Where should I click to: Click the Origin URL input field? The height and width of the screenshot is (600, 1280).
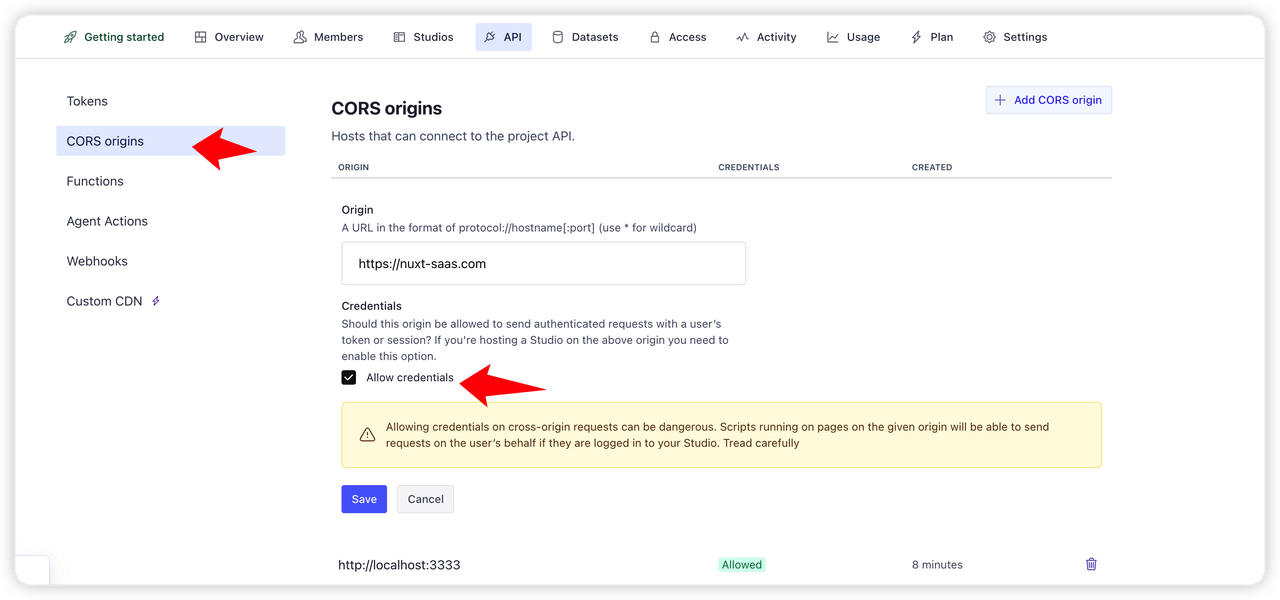pos(544,264)
